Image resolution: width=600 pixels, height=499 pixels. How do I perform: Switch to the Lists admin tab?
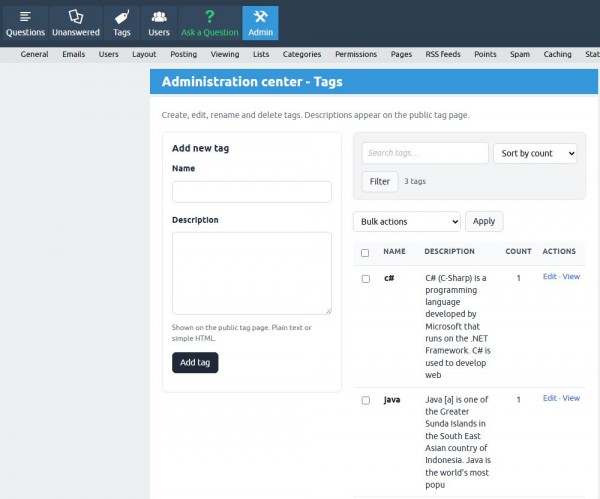click(261, 54)
